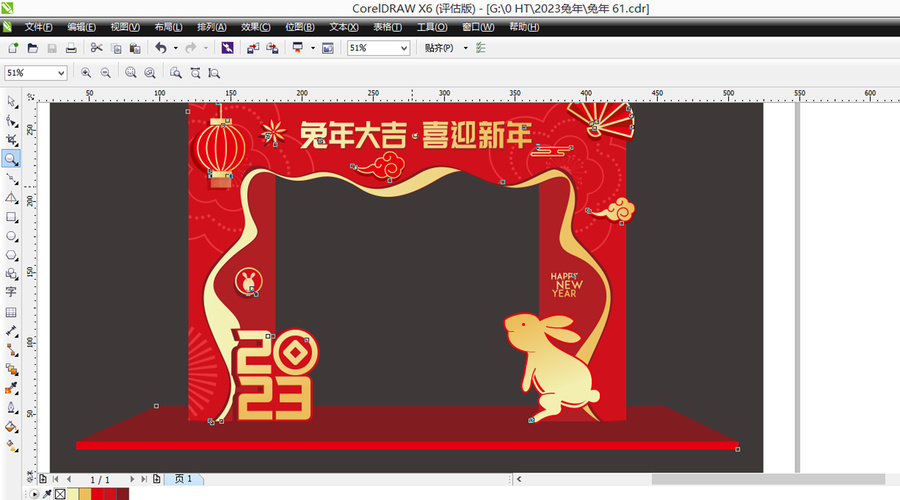The height and width of the screenshot is (500, 900).
Task: Zoom in using the magnifier plus icon
Action: [86, 73]
